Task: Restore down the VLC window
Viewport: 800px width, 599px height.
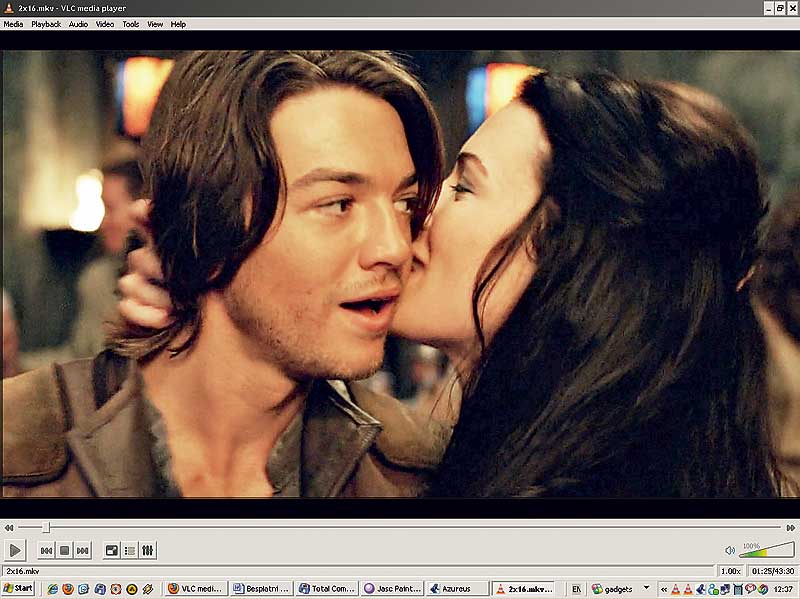Action: (780, 8)
